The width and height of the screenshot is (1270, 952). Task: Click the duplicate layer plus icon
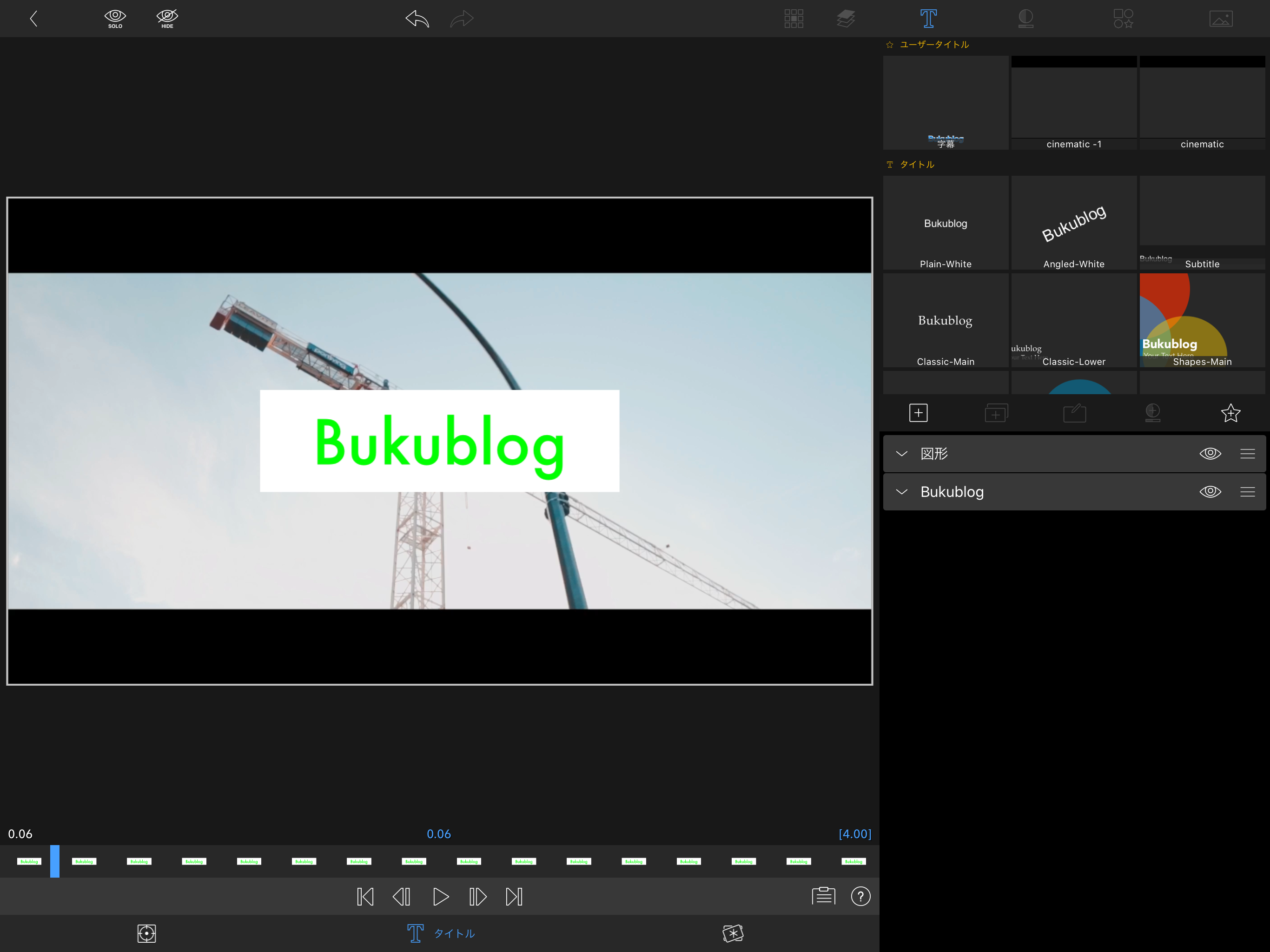click(x=996, y=413)
